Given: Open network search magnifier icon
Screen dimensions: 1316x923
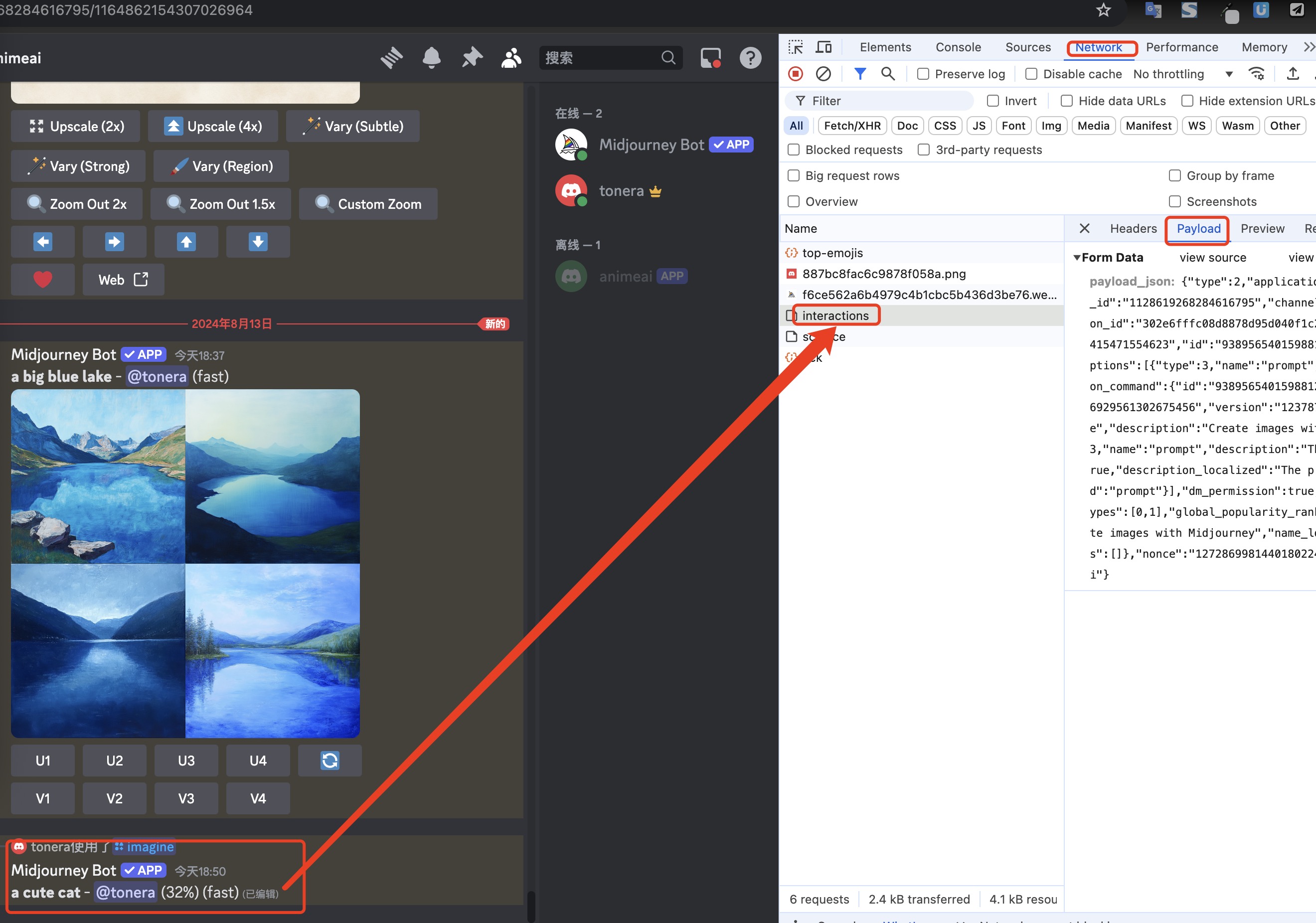Looking at the screenshot, I should pyautogui.click(x=888, y=74).
